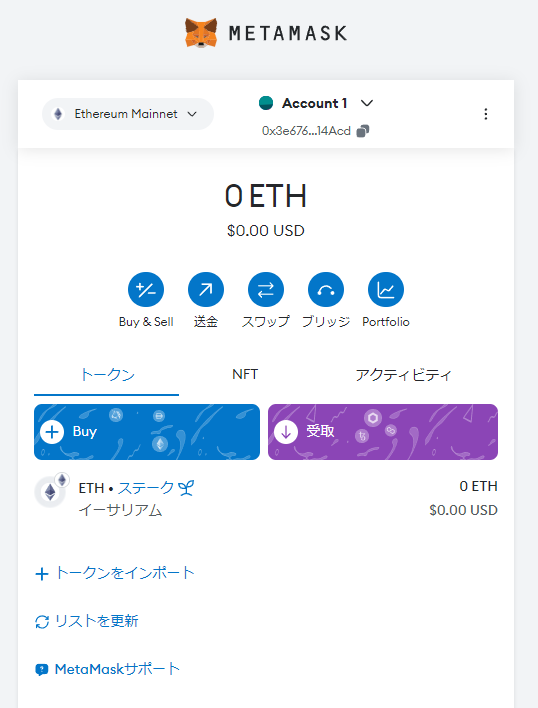Open the Portfolio chart icon
The height and width of the screenshot is (708, 538).
(x=386, y=289)
